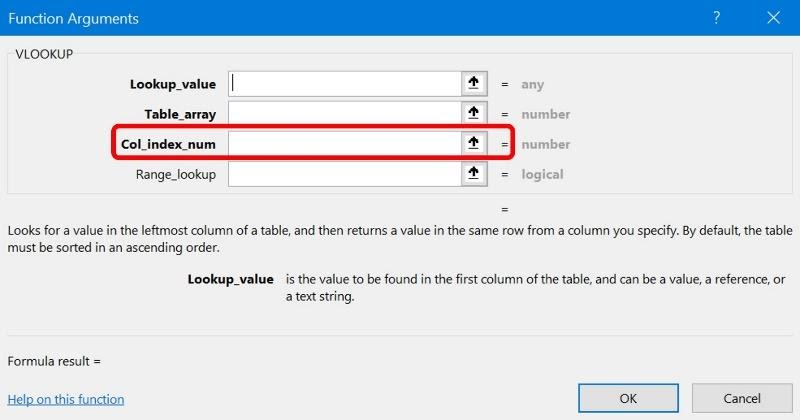800x420 pixels.
Task: Click the Range_lookup range selector icon
Action: [x=474, y=174]
